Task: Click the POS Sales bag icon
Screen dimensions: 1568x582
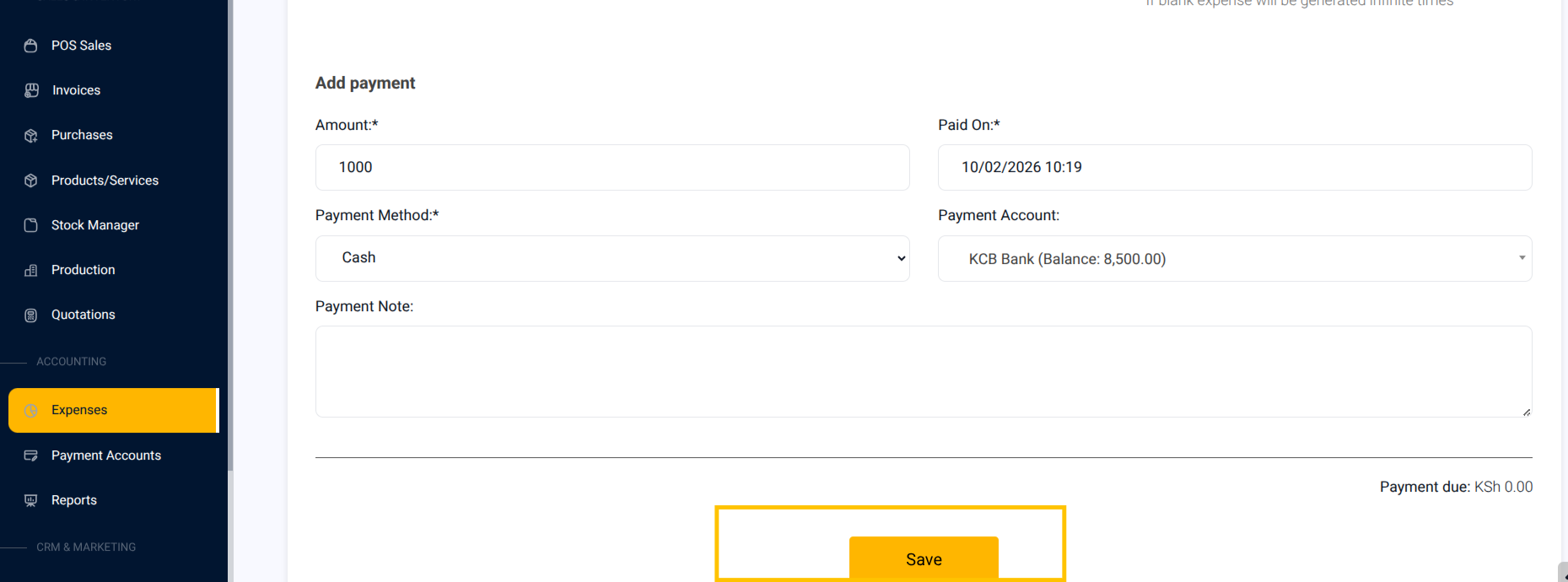Action: point(31,46)
